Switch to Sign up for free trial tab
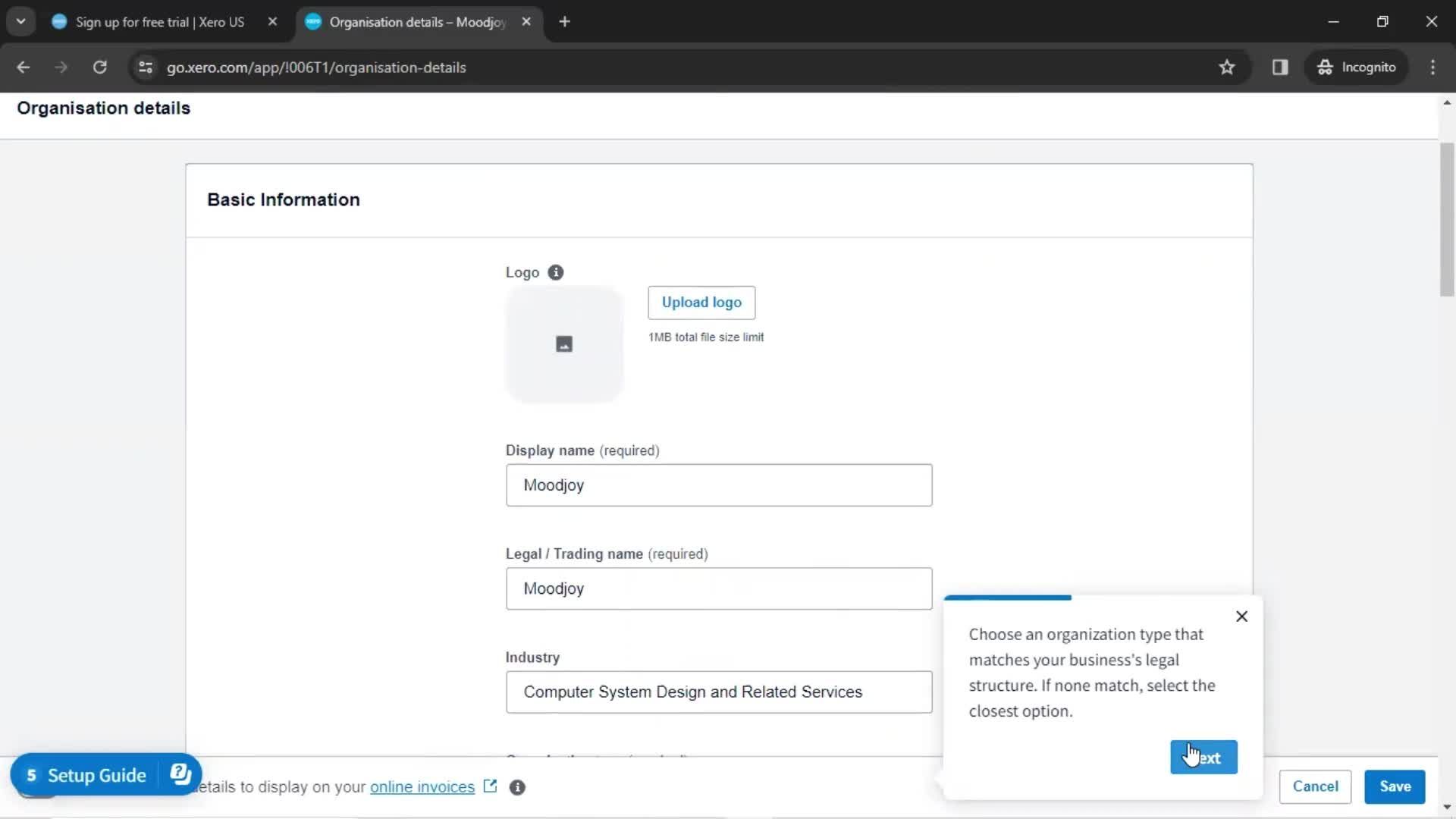The image size is (1456, 819). tap(160, 22)
